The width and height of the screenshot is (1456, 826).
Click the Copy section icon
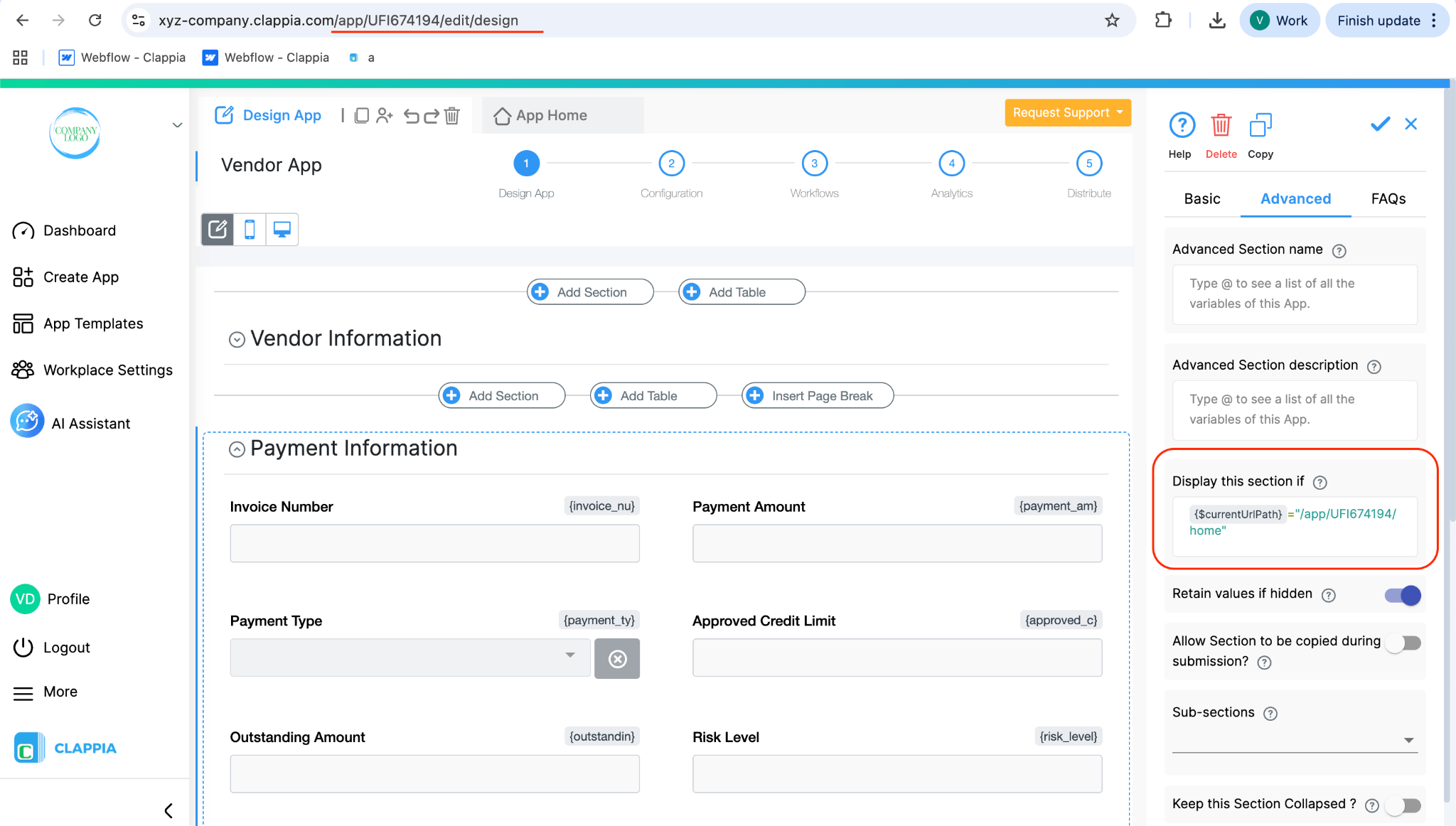tap(1260, 126)
